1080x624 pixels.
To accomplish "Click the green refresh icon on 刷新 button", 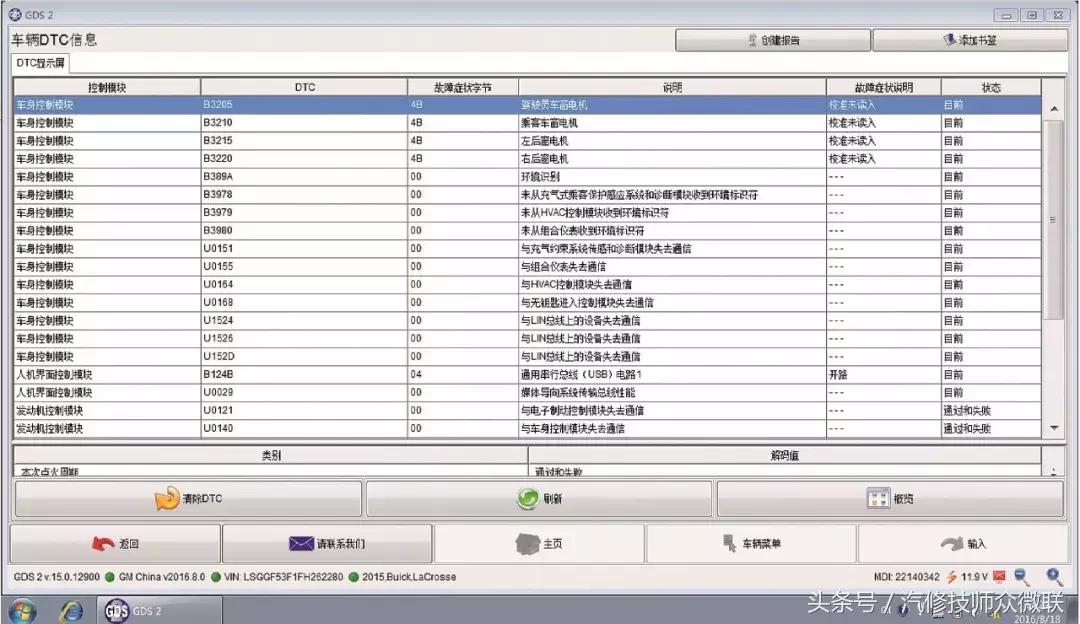I will (x=527, y=497).
